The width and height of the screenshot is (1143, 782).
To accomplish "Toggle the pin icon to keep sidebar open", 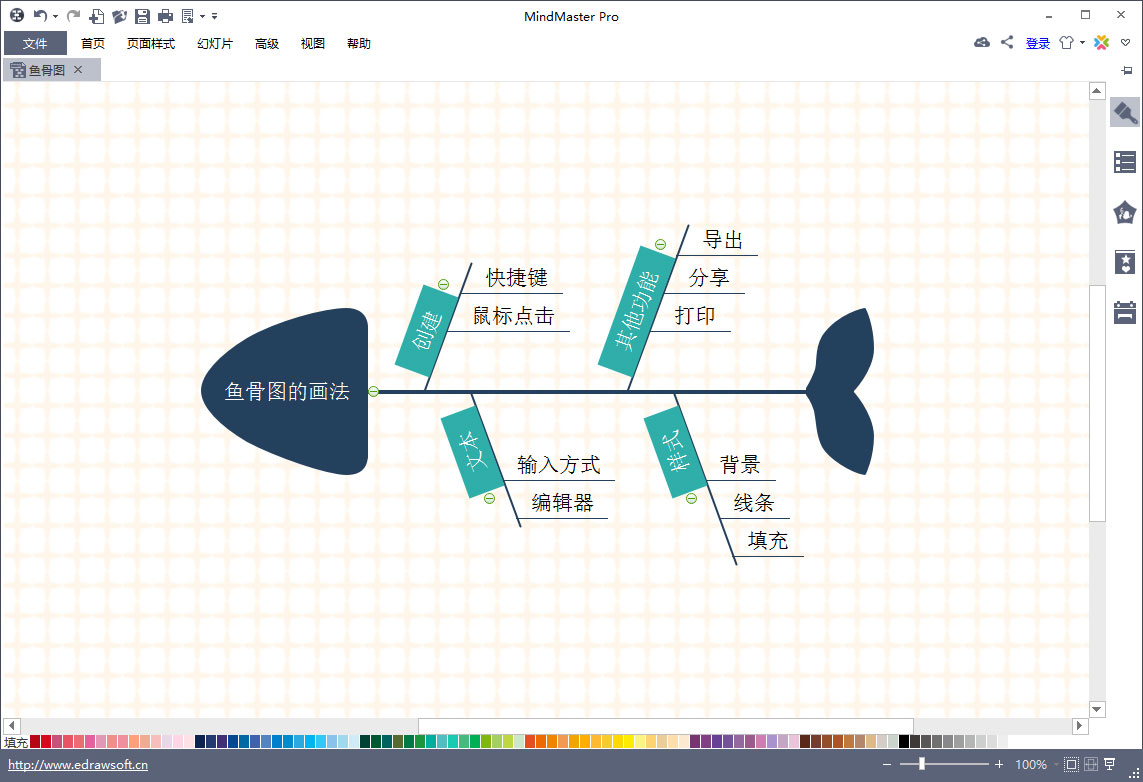I will 1127,71.
